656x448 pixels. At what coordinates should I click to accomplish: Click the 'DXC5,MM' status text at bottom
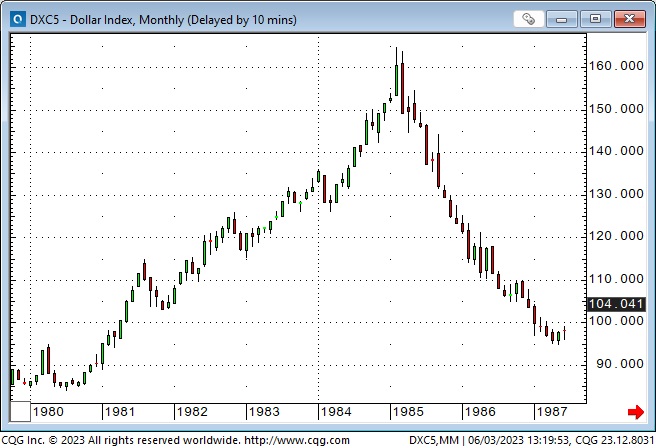(434, 440)
